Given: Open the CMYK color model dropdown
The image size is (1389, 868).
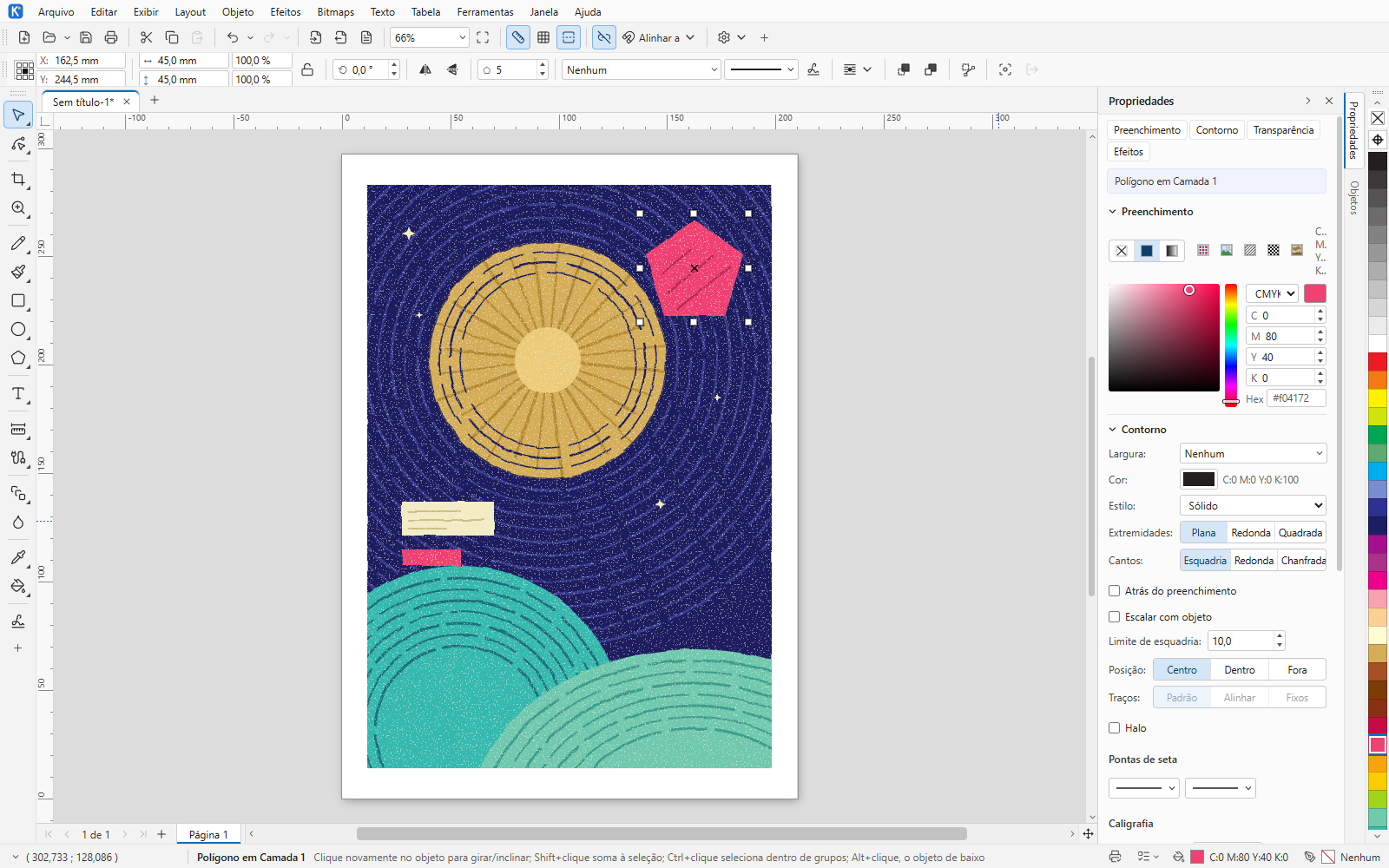Looking at the screenshot, I should point(1272,294).
